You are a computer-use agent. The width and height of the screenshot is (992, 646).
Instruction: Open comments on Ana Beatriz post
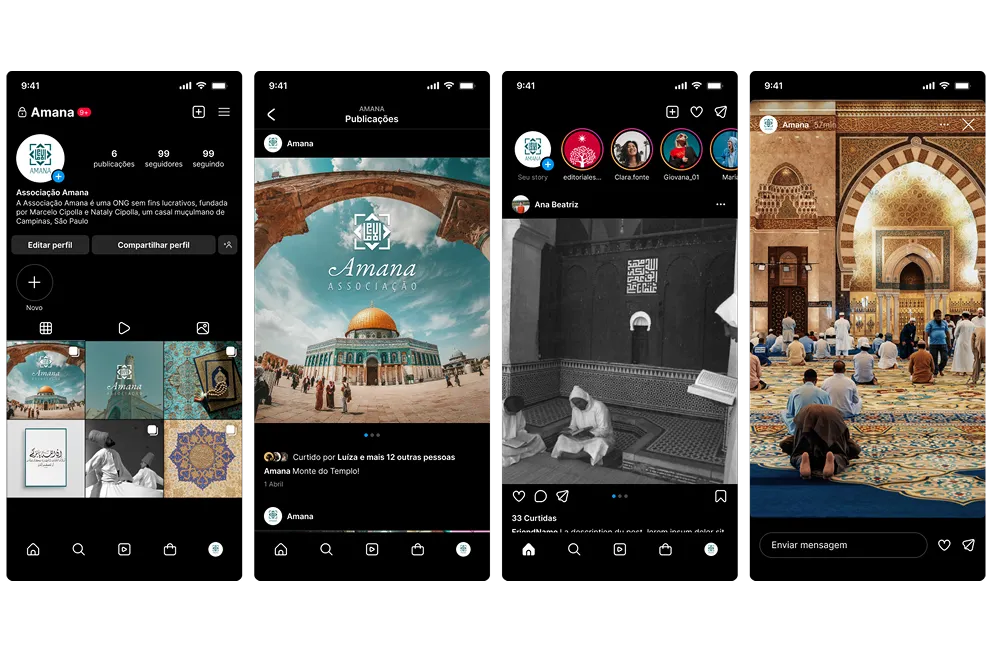point(540,496)
